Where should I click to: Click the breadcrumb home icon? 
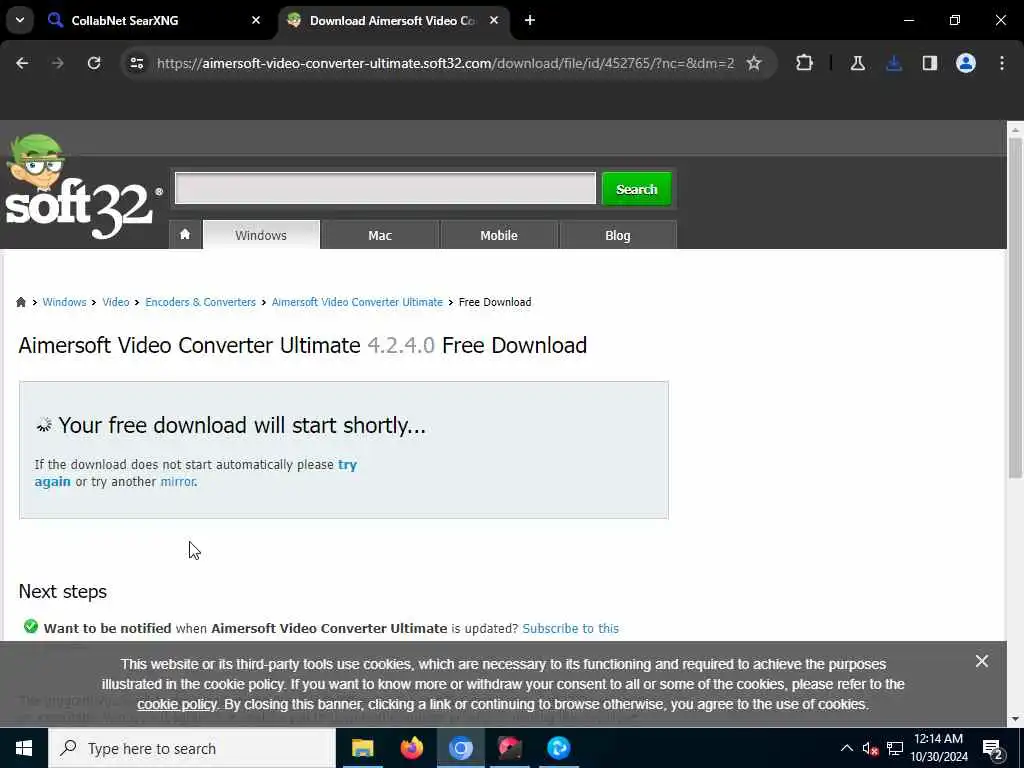click(21, 302)
